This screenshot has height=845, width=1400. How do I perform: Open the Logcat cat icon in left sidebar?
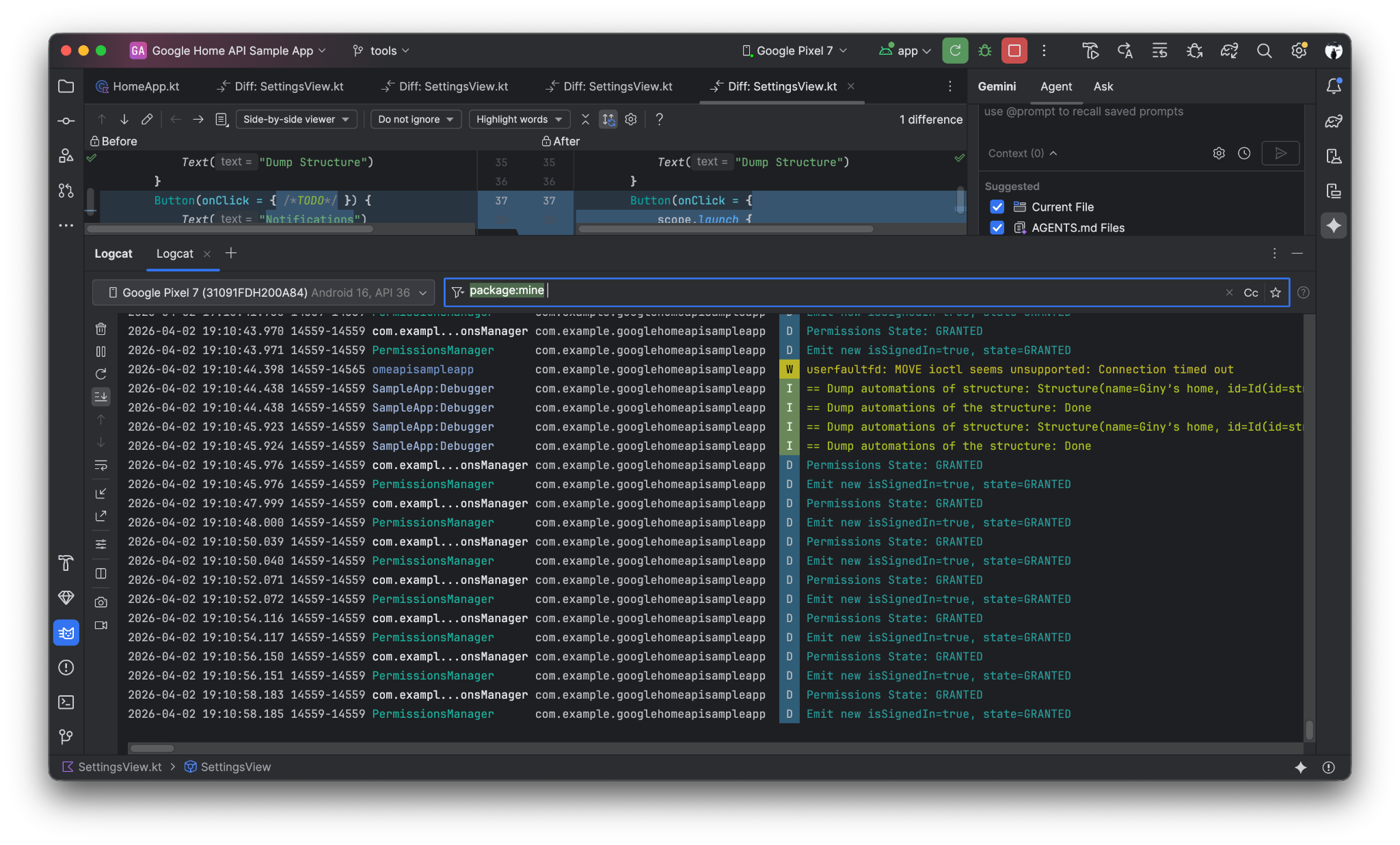coord(66,632)
